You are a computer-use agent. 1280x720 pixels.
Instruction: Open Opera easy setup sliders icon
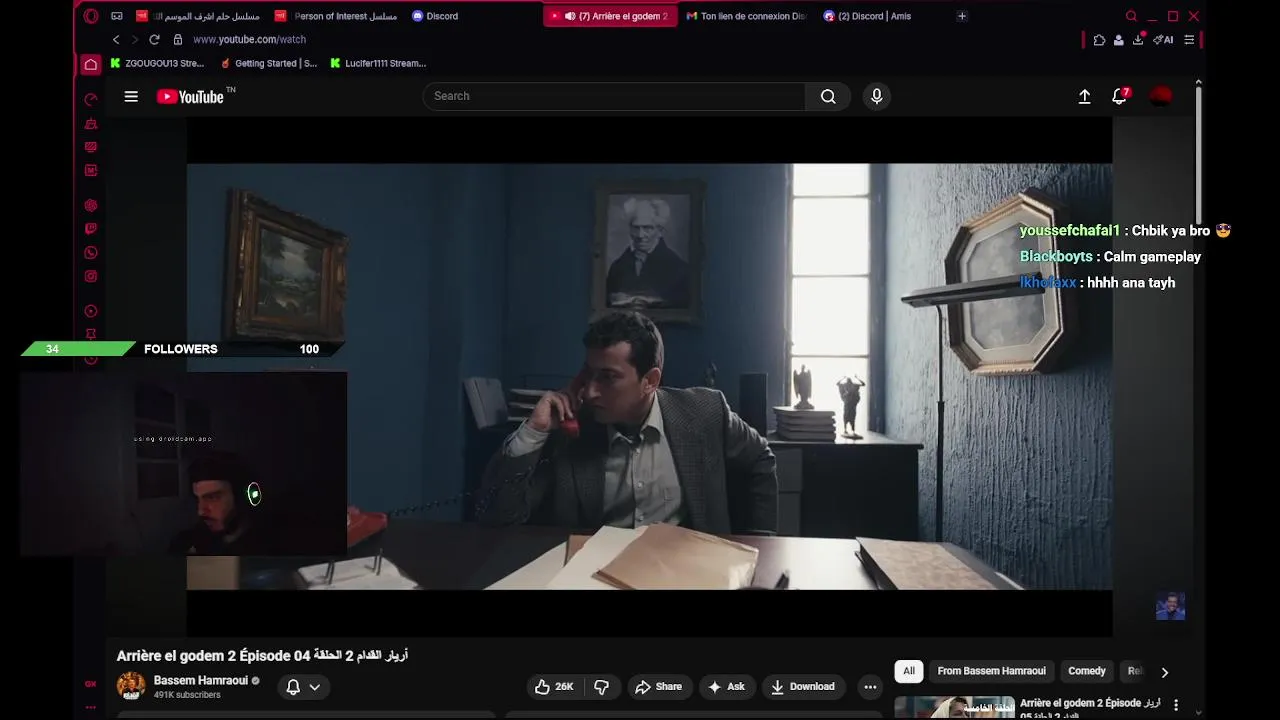(x=1189, y=40)
